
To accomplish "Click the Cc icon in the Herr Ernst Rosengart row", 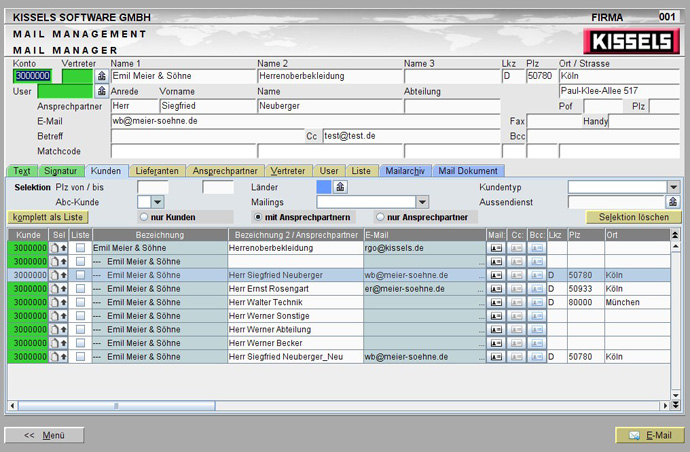I will pos(517,289).
